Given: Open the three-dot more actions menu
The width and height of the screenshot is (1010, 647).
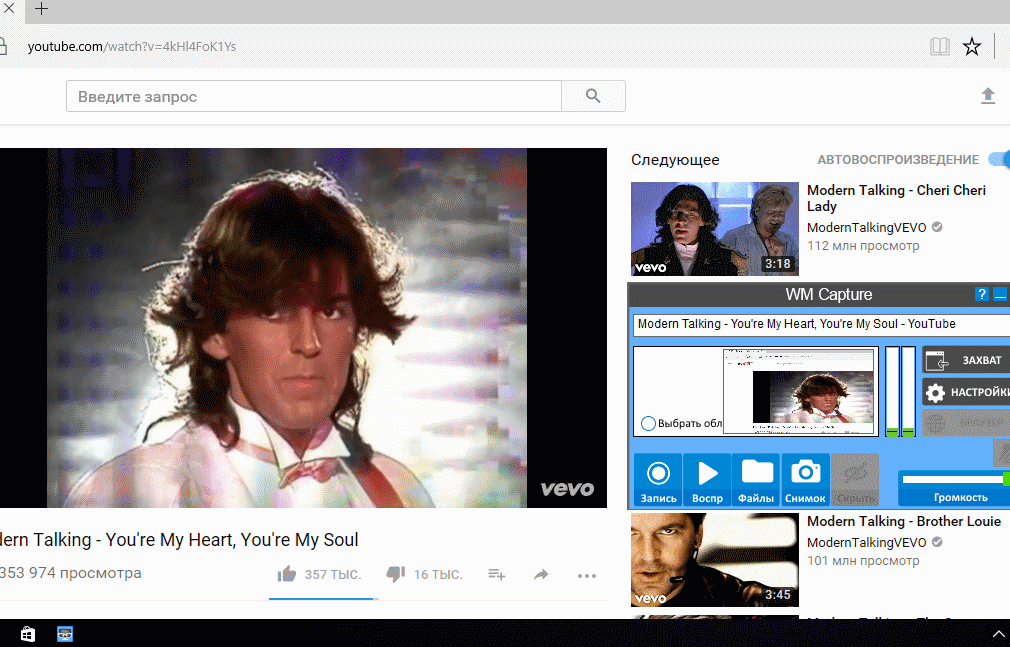Looking at the screenshot, I should pos(587,575).
